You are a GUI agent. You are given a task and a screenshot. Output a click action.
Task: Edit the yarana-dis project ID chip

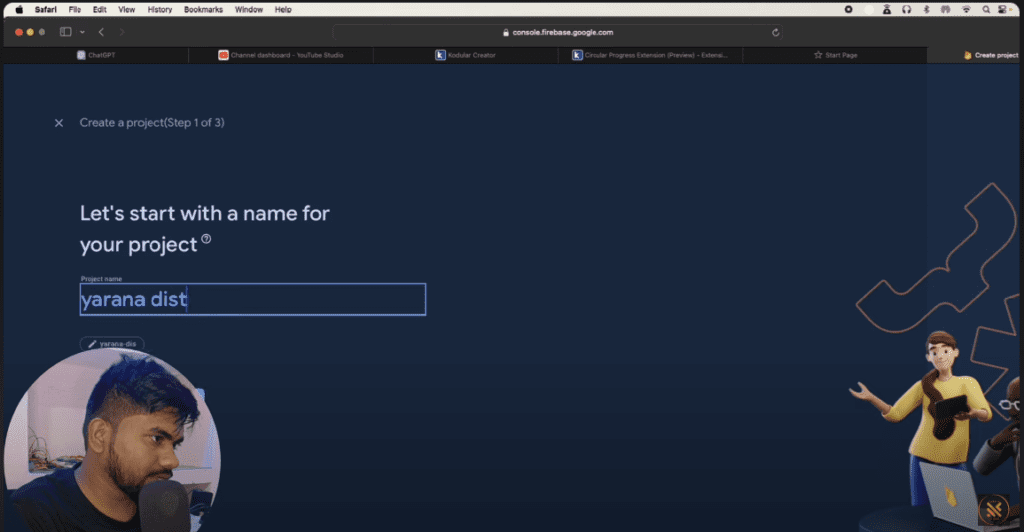pyautogui.click(x=112, y=344)
